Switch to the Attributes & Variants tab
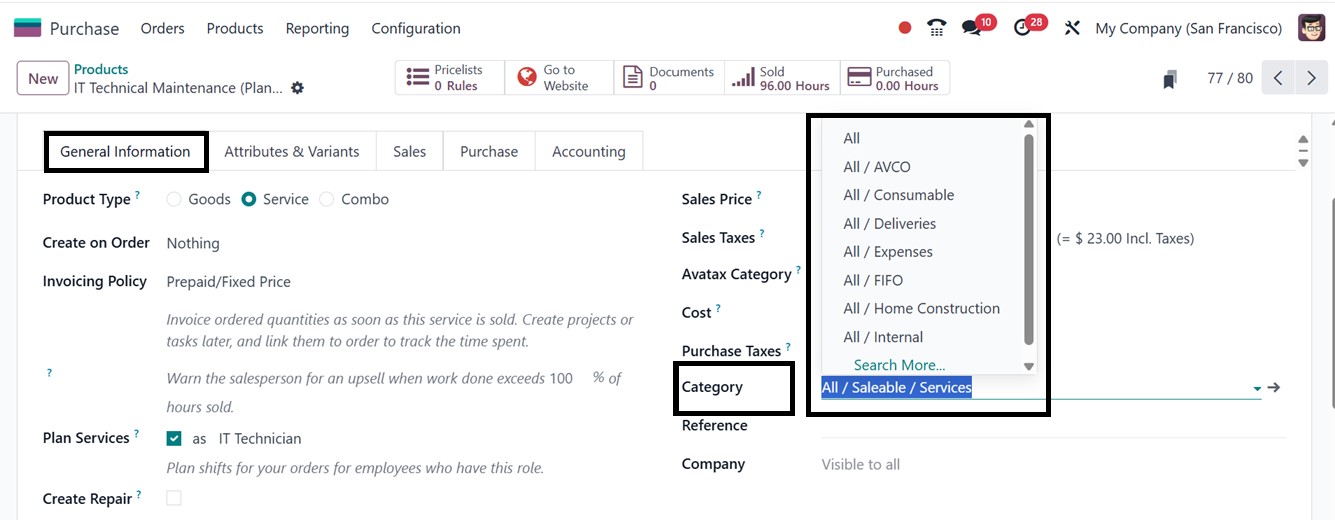1335x520 pixels. click(291, 152)
